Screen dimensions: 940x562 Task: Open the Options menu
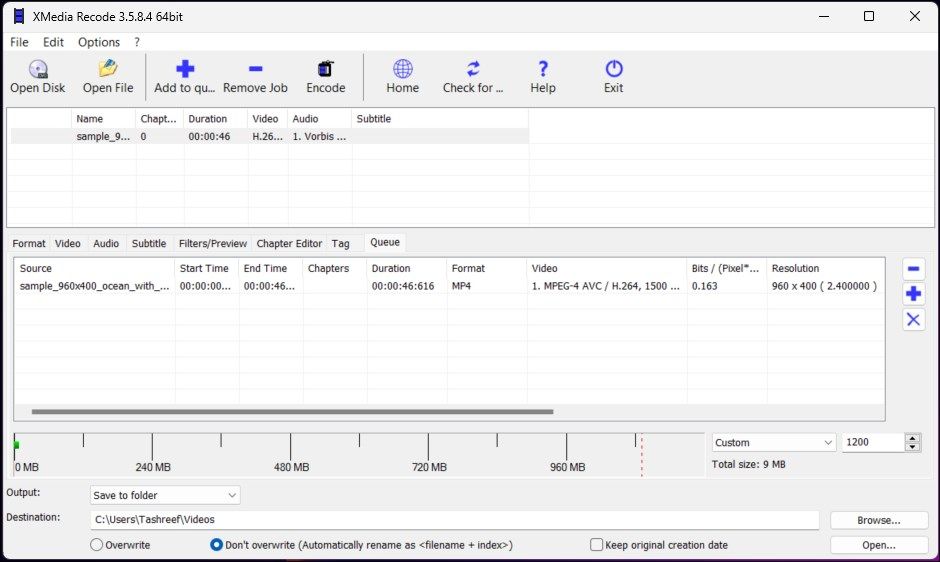pyautogui.click(x=99, y=42)
